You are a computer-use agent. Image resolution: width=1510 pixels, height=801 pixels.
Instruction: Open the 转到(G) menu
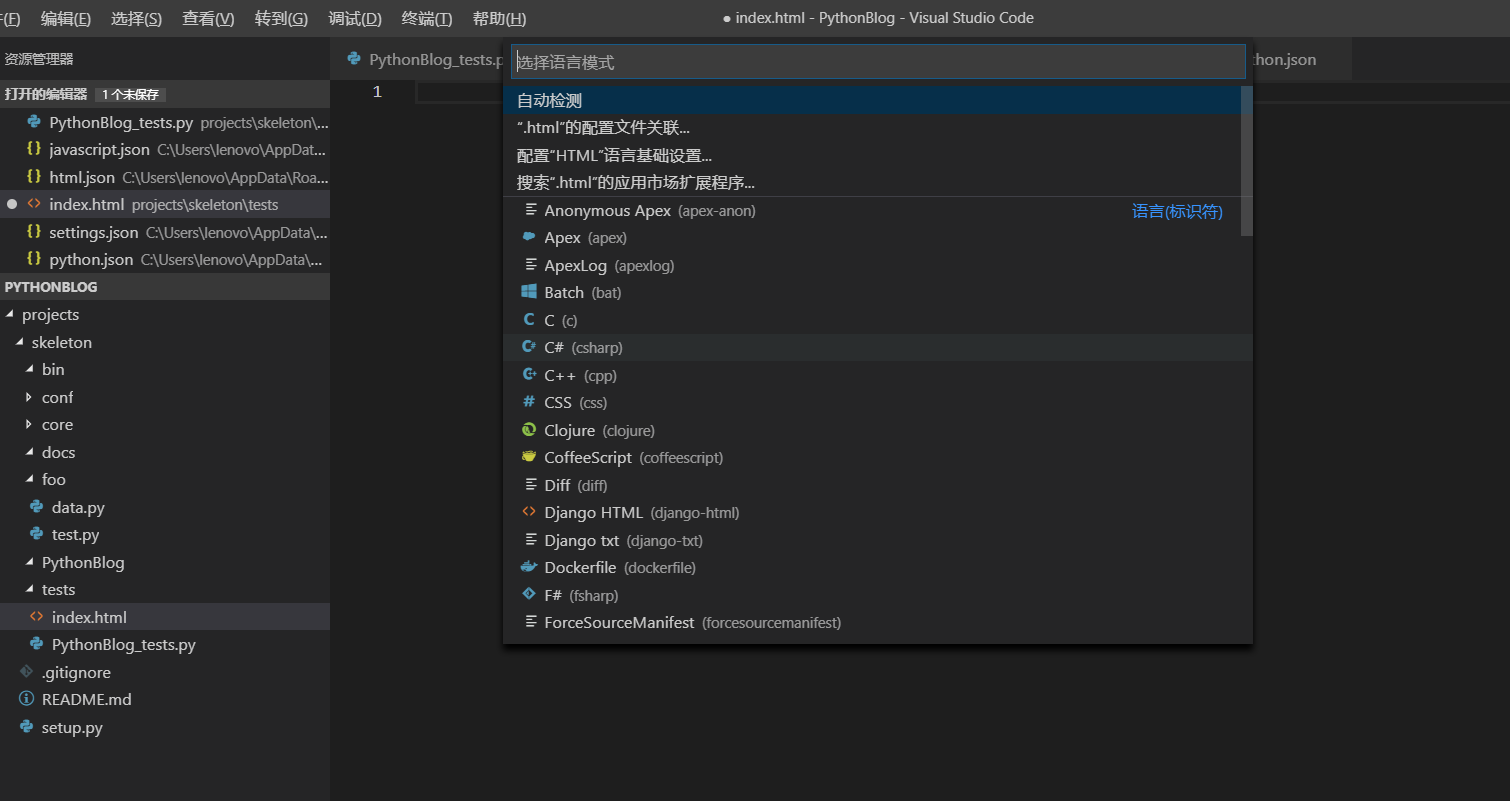click(x=281, y=18)
